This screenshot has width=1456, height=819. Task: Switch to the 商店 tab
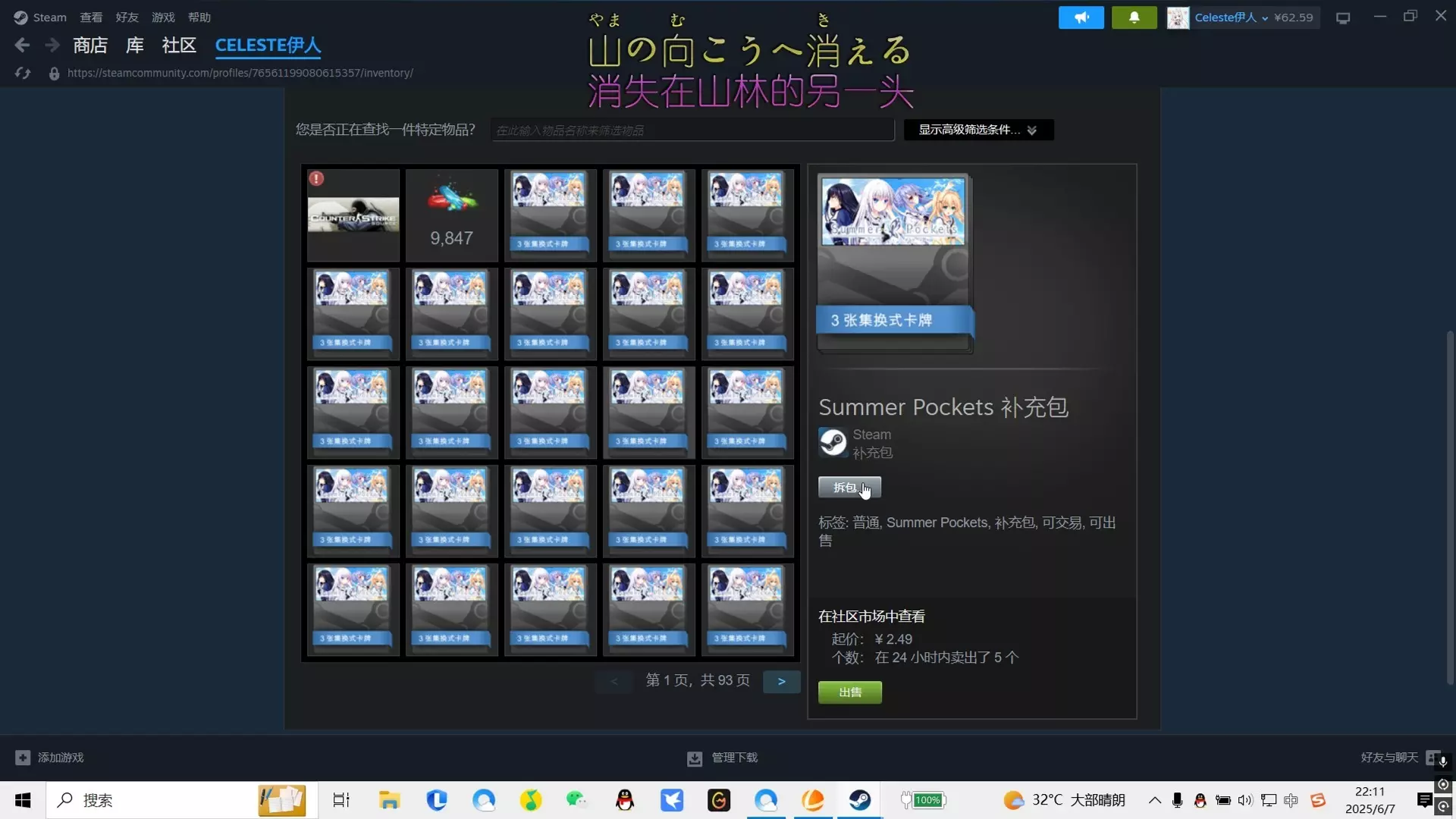click(90, 45)
